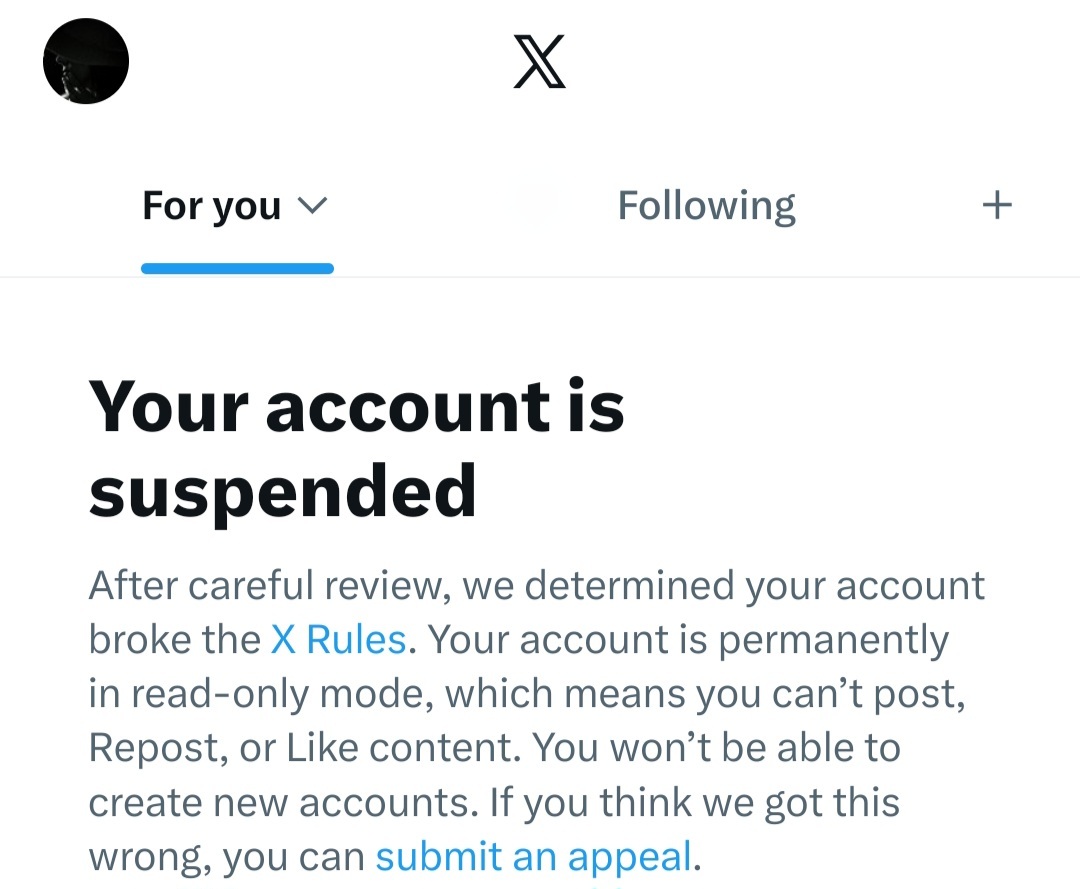Click the word 'suspended' in the heading
This screenshot has height=889, width=1080.
coord(282,492)
